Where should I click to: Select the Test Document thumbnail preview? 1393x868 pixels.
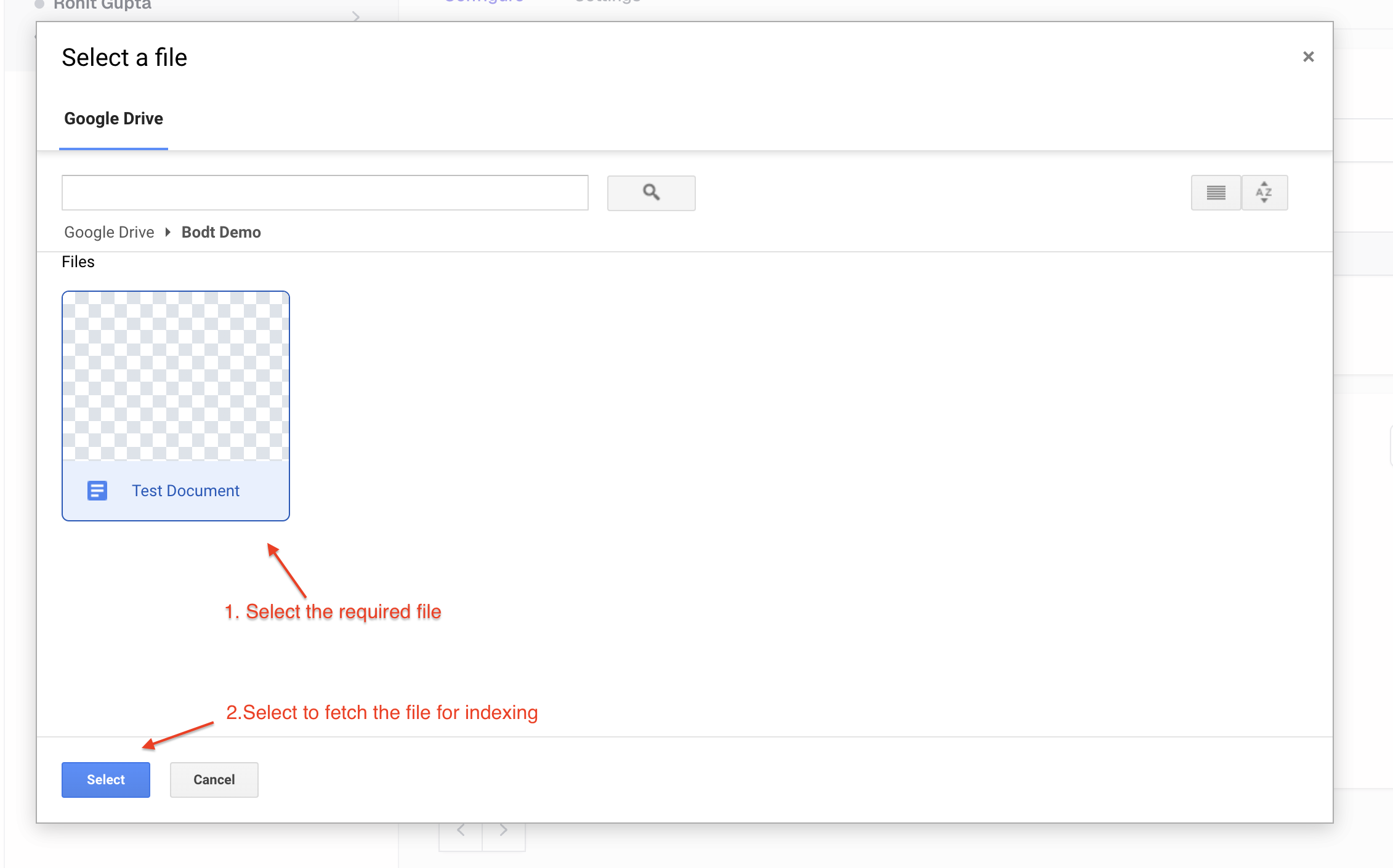coord(176,376)
